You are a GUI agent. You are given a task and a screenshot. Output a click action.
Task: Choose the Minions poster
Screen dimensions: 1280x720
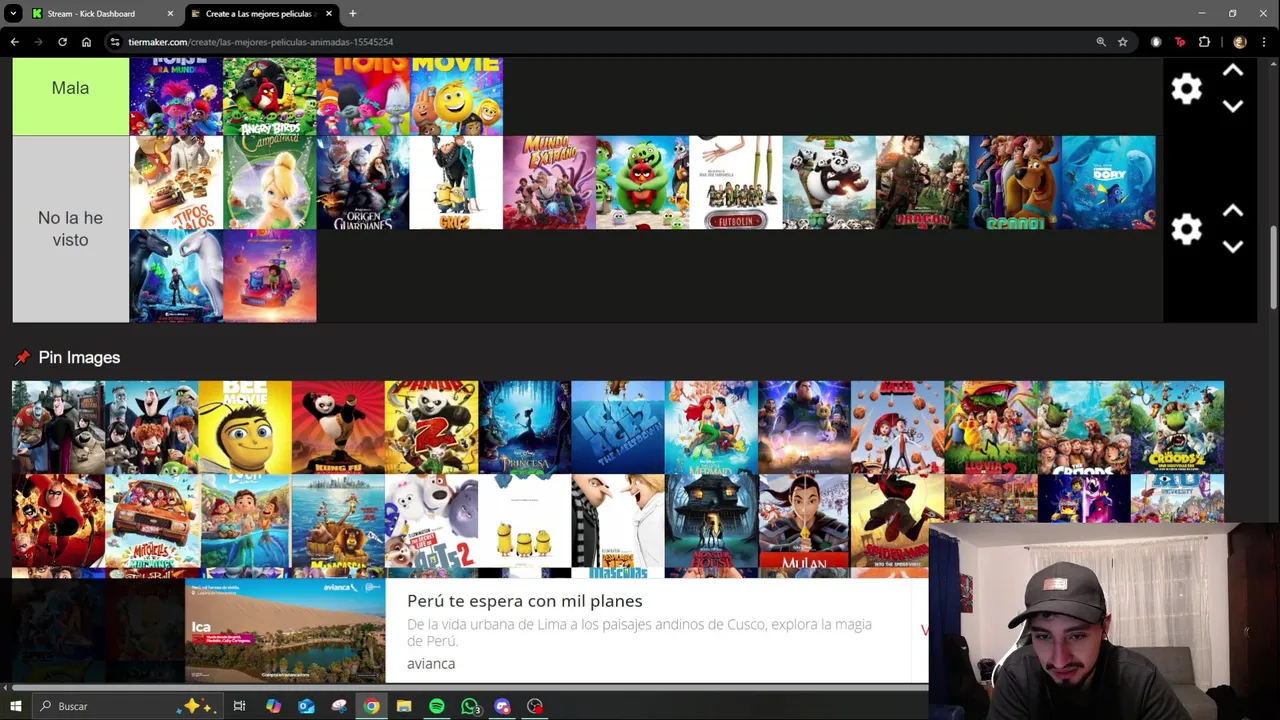pyautogui.click(x=524, y=521)
